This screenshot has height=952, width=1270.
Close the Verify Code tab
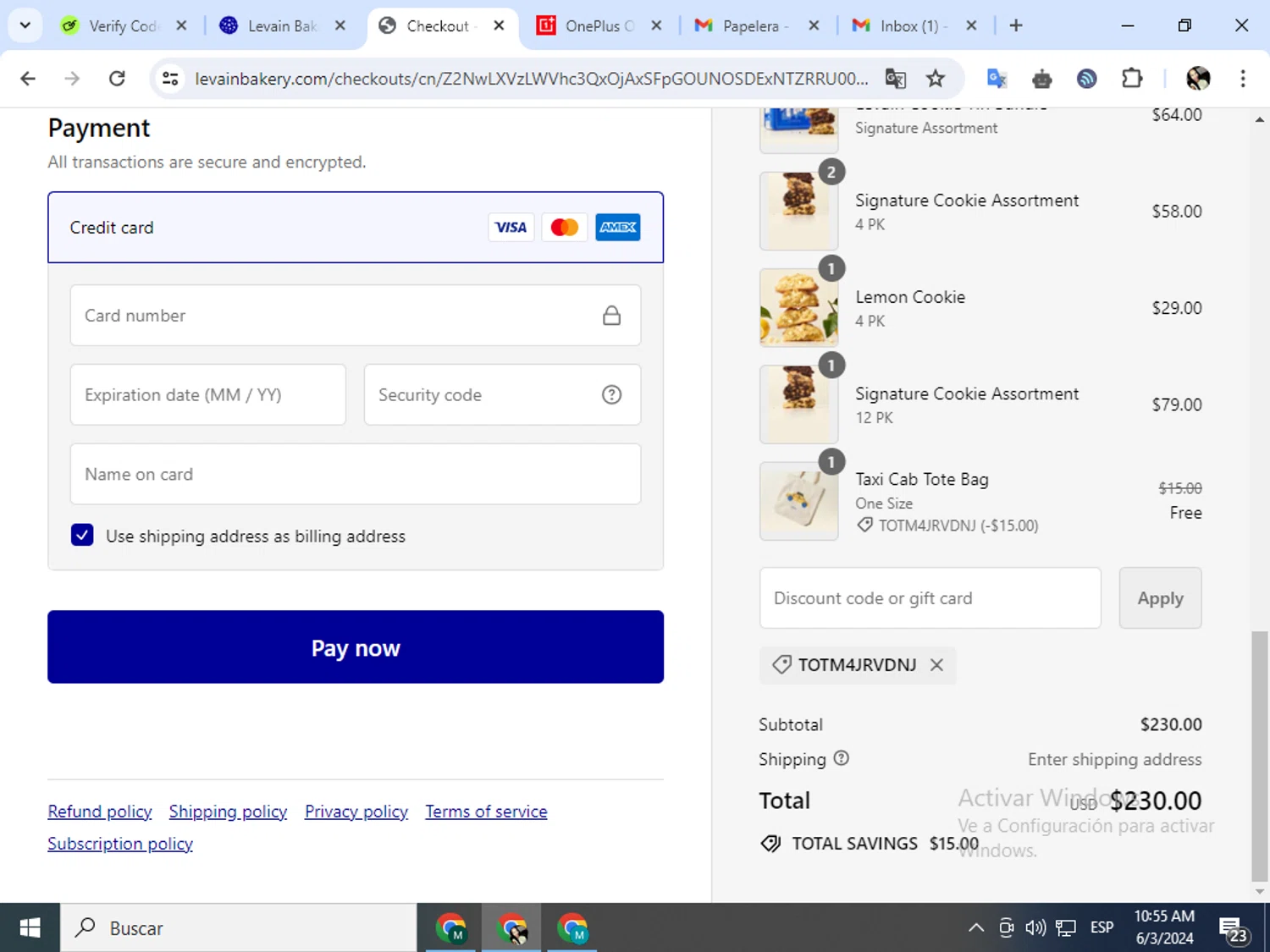181,25
